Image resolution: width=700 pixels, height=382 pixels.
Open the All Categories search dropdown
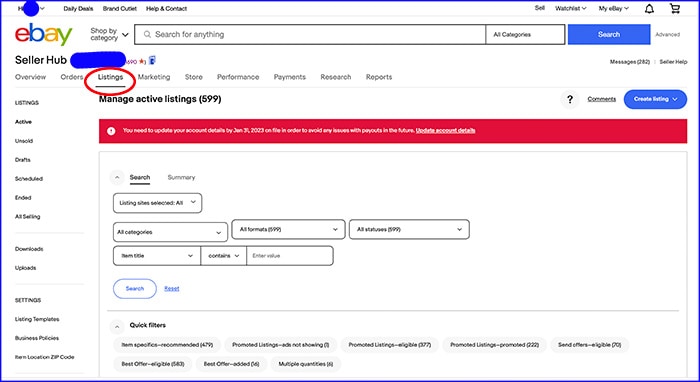click(x=525, y=34)
